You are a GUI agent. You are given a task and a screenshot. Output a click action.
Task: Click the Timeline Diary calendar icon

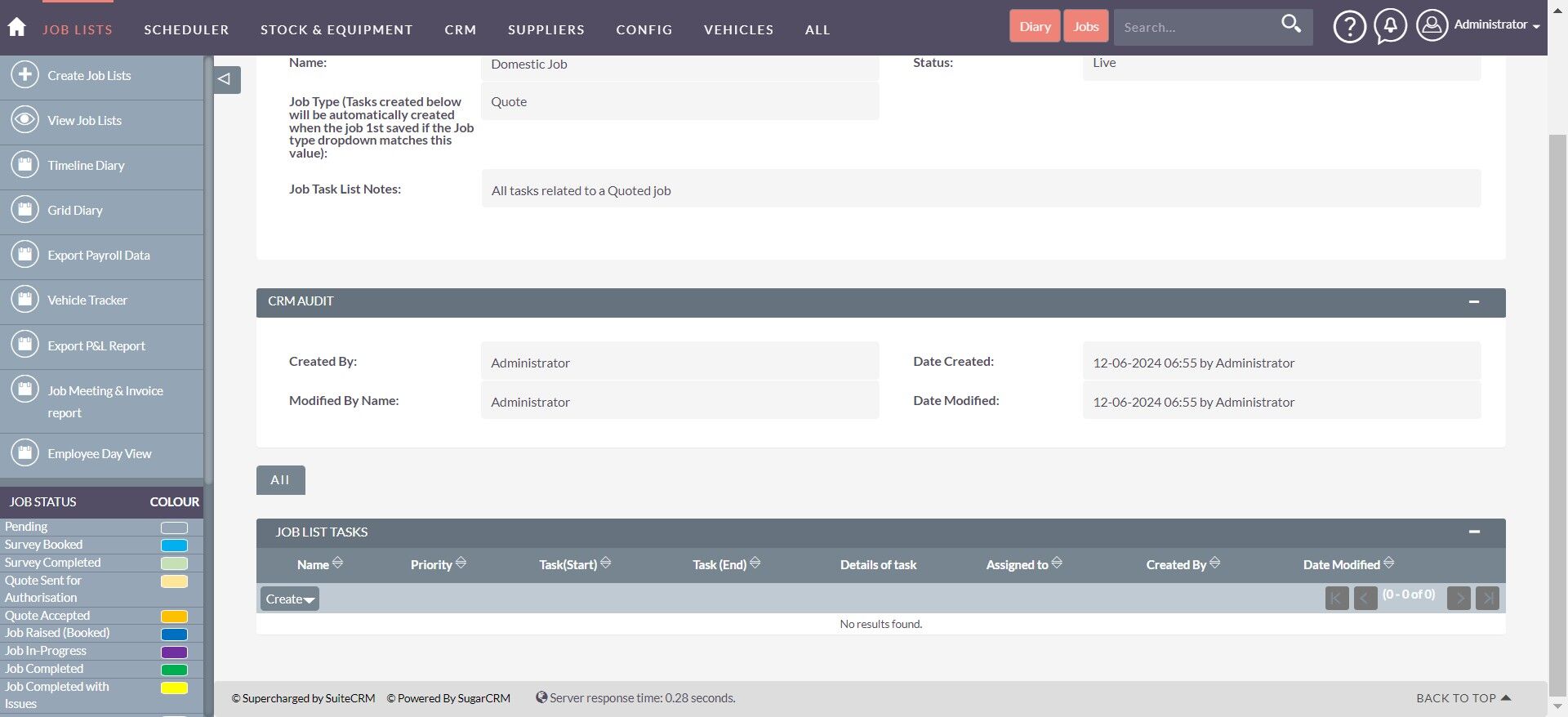tap(25, 165)
